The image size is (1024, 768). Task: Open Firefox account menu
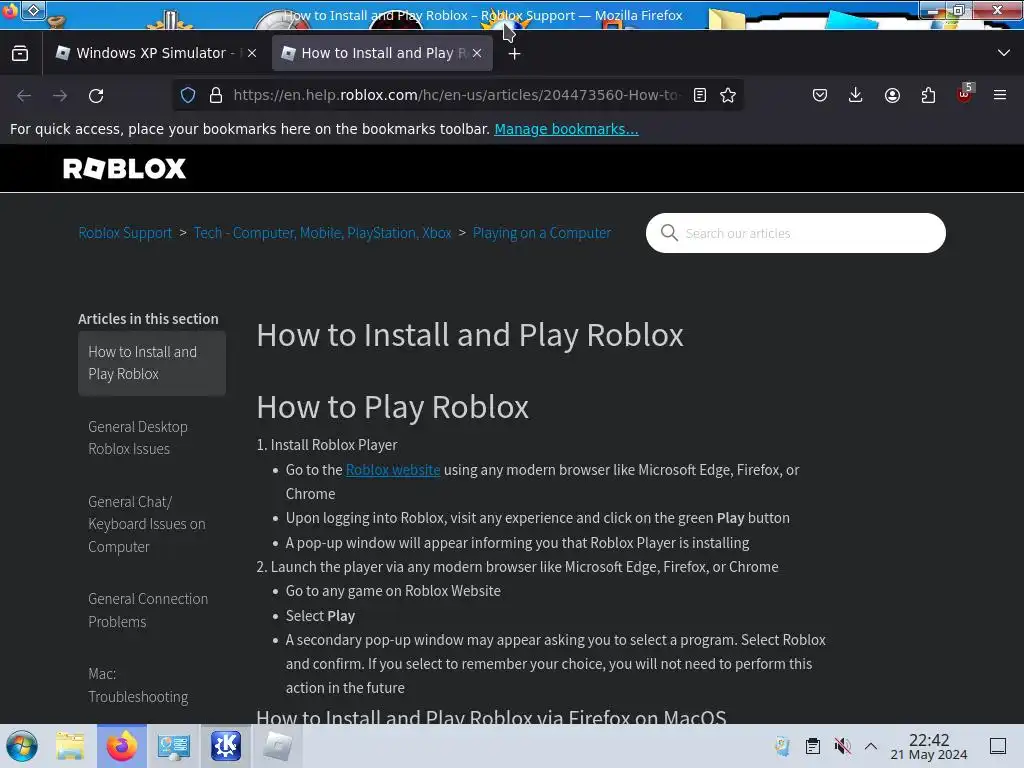pos(892,95)
